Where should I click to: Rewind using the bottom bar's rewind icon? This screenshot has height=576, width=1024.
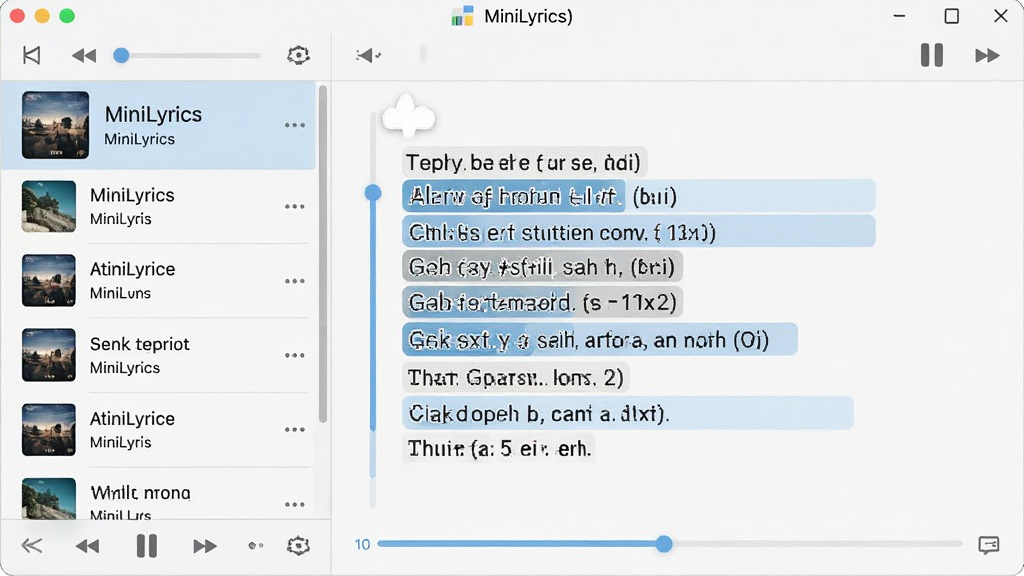point(88,546)
